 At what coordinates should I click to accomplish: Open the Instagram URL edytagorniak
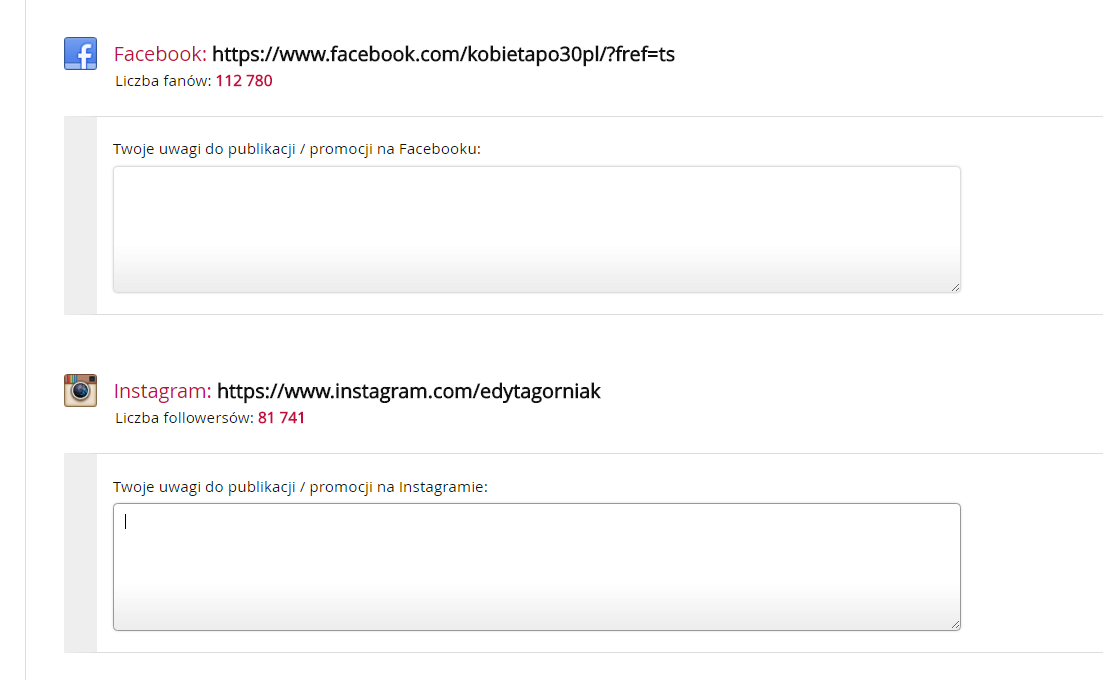coord(409,391)
